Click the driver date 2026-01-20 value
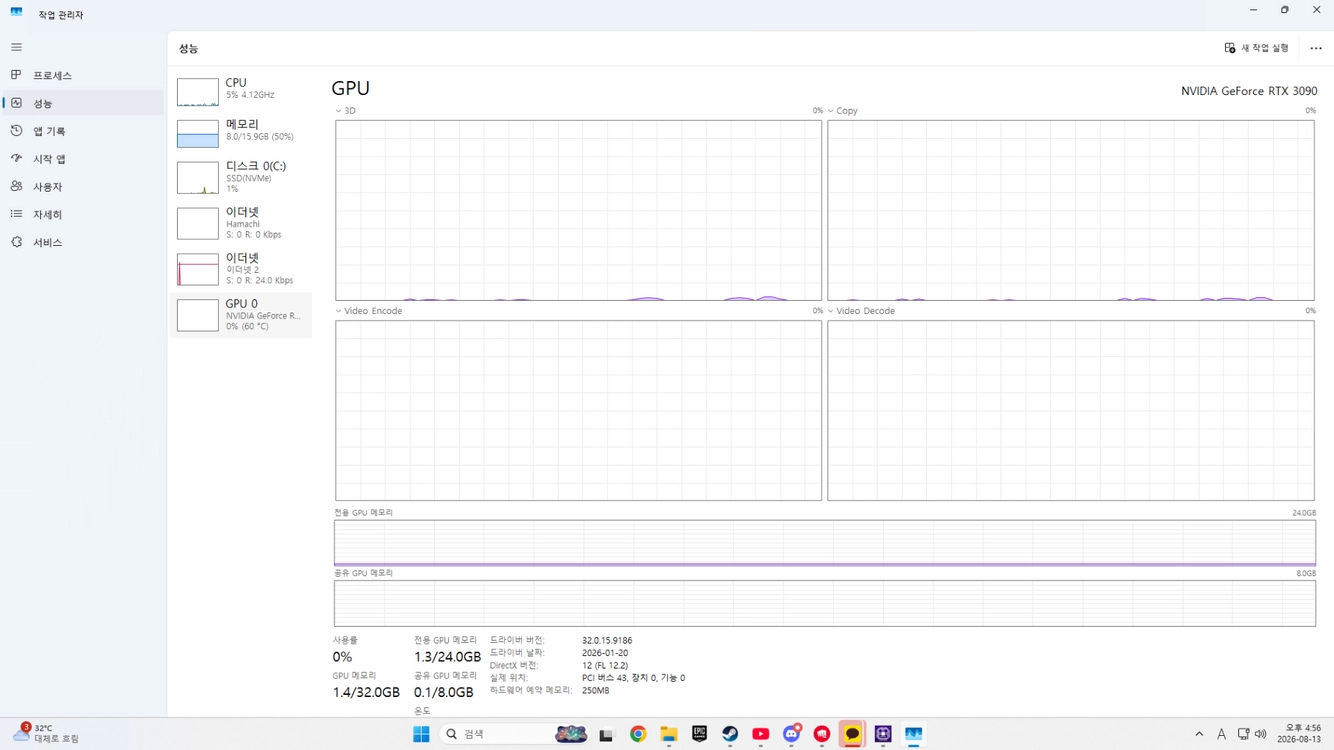The width and height of the screenshot is (1334, 750). [605, 653]
